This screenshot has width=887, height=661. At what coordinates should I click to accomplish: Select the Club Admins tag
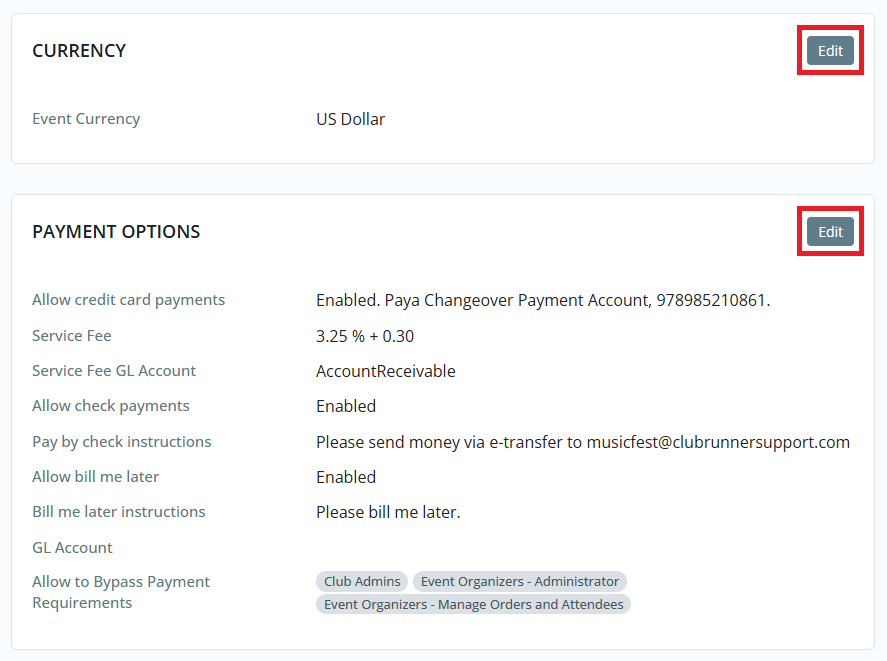pos(362,582)
